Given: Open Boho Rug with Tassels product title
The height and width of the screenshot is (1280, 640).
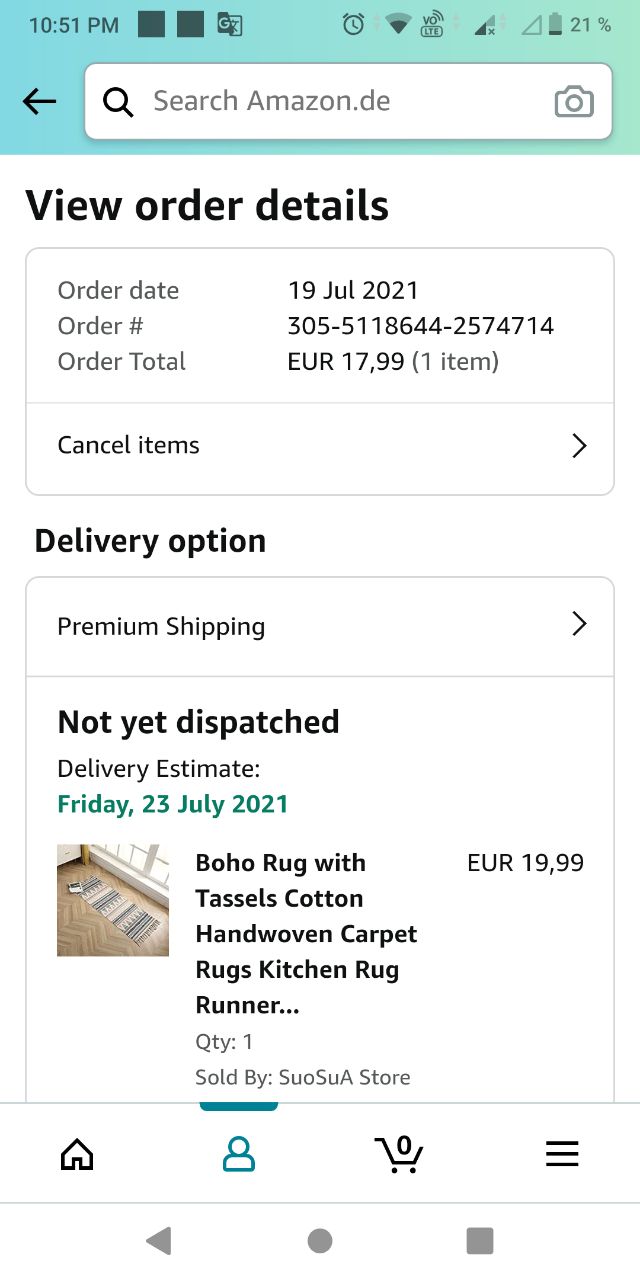Looking at the screenshot, I should (x=306, y=933).
